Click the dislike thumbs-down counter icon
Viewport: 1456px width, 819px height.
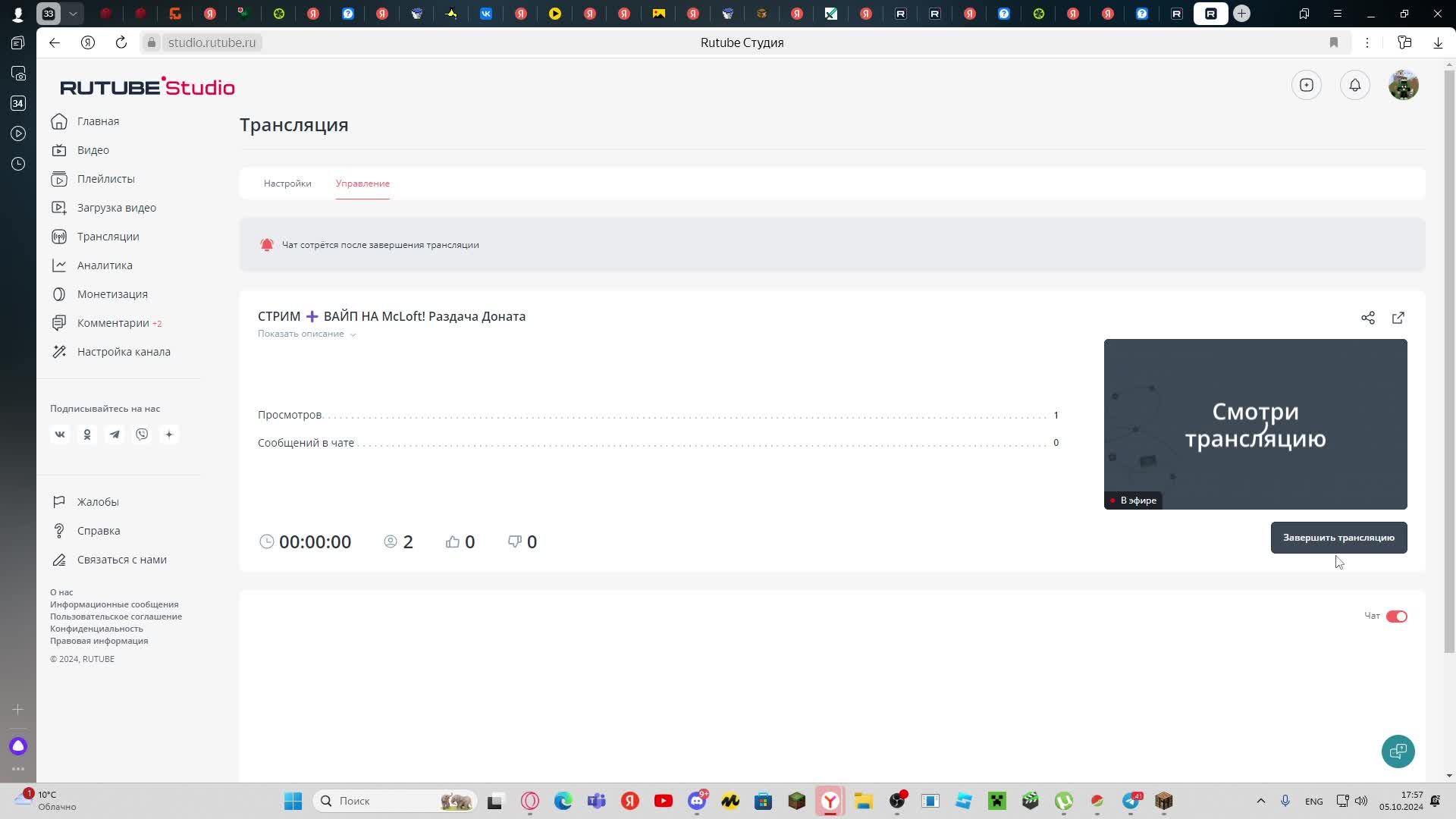tap(515, 541)
